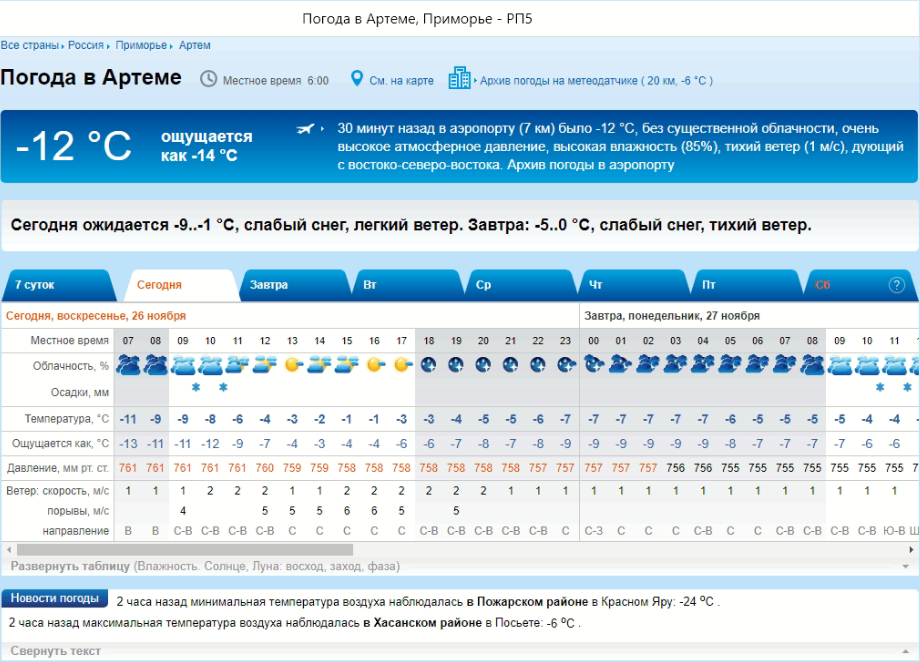The image size is (920, 662).
Task: Switch to the Пт tab
Action: 748,285
